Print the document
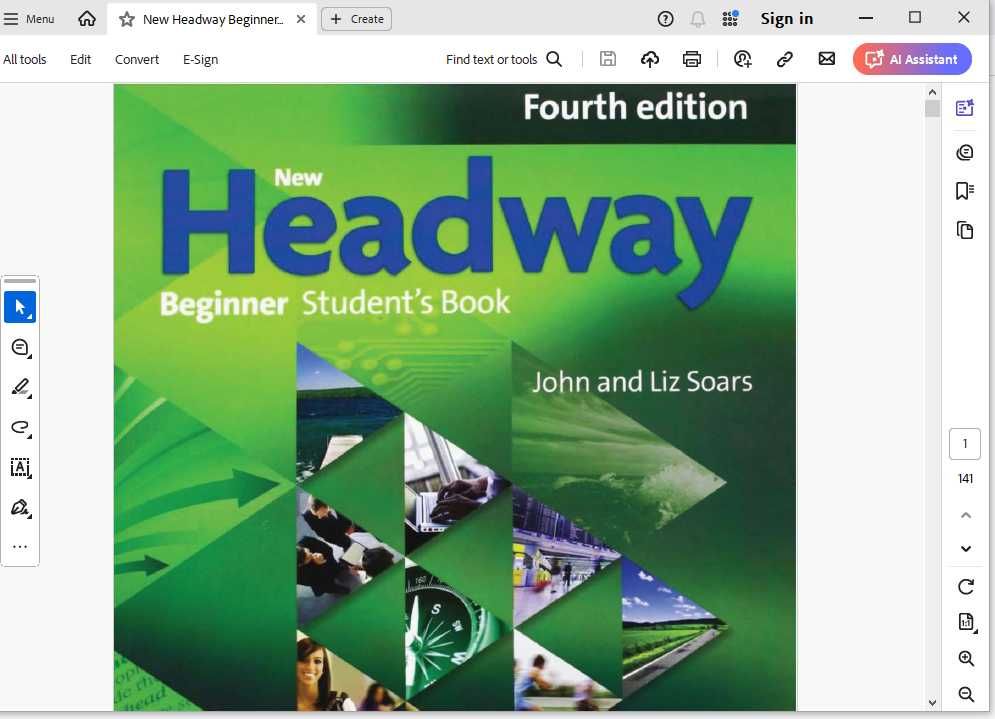This screenshot has height=719, width=995. click(692, 59)
